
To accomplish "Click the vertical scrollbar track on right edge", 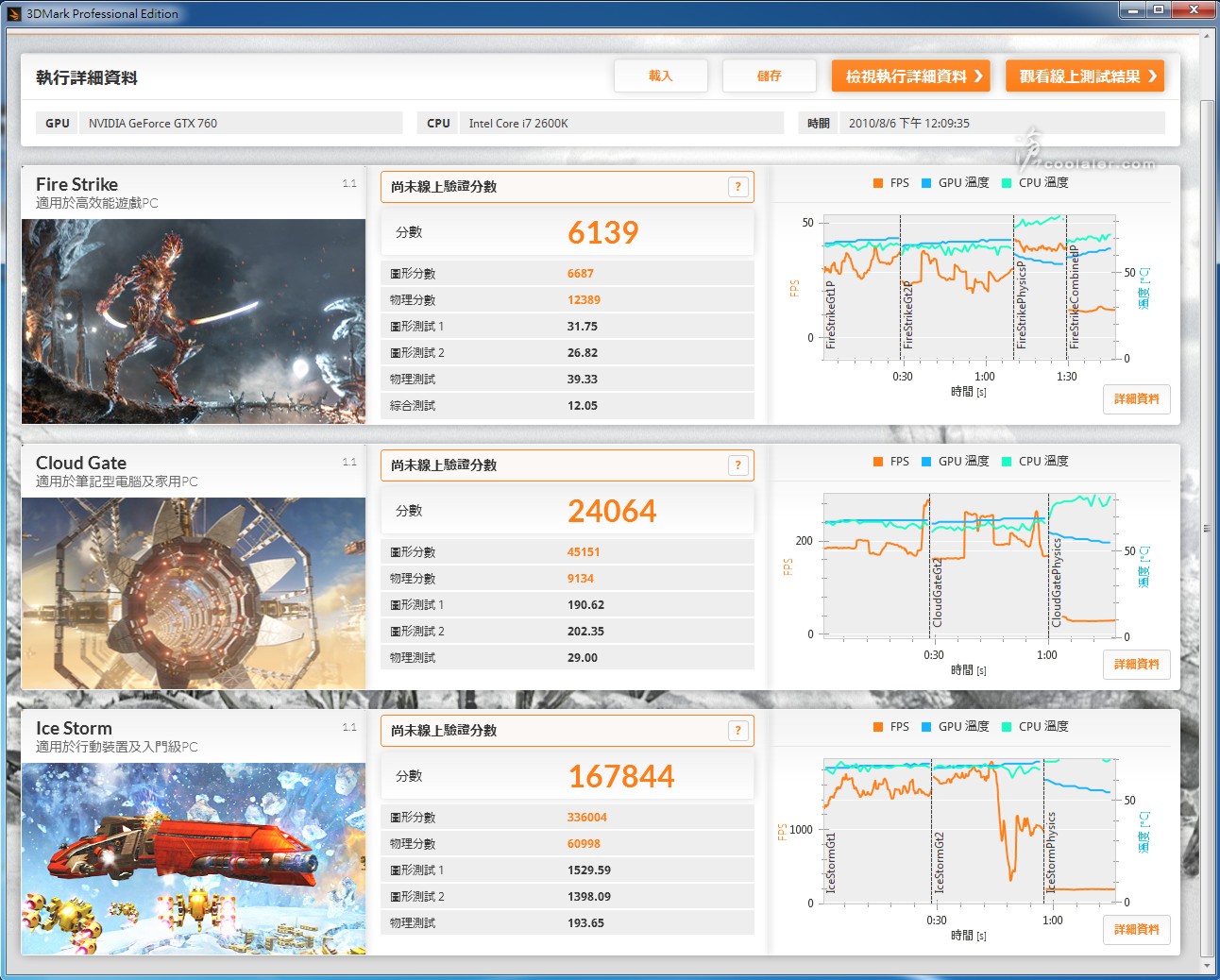I will tap(1207, 529).
